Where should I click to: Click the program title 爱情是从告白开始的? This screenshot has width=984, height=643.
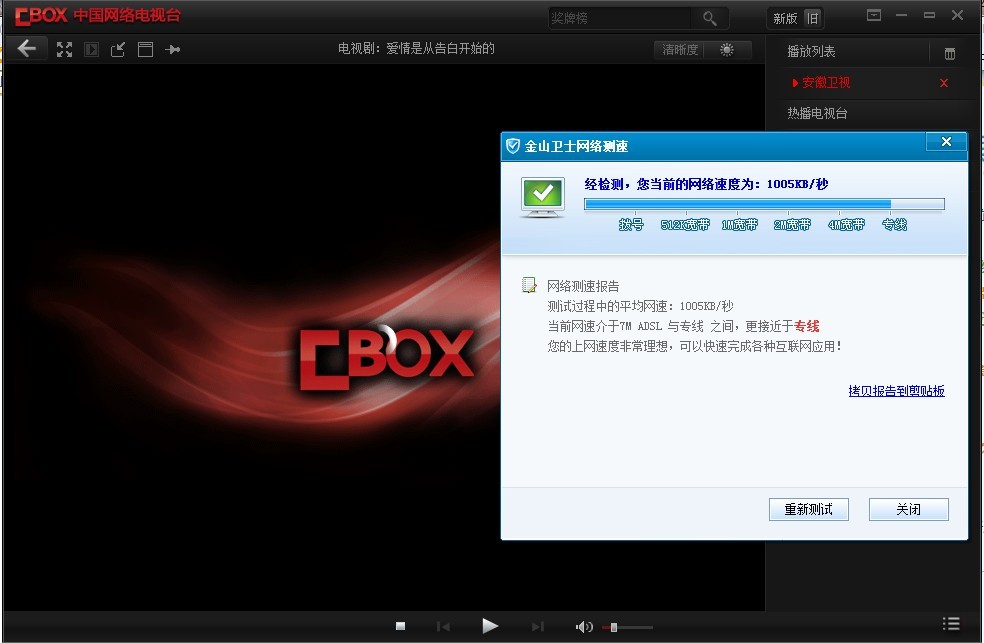point(441,48)
